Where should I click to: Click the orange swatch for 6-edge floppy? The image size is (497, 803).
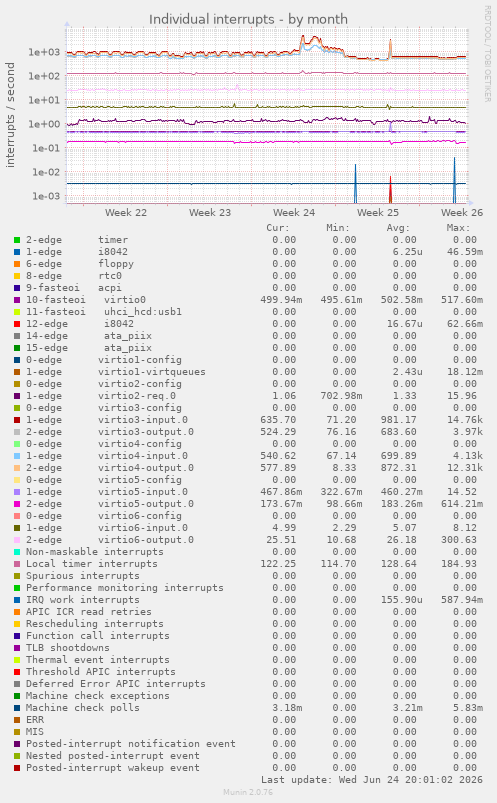[17, 264]
